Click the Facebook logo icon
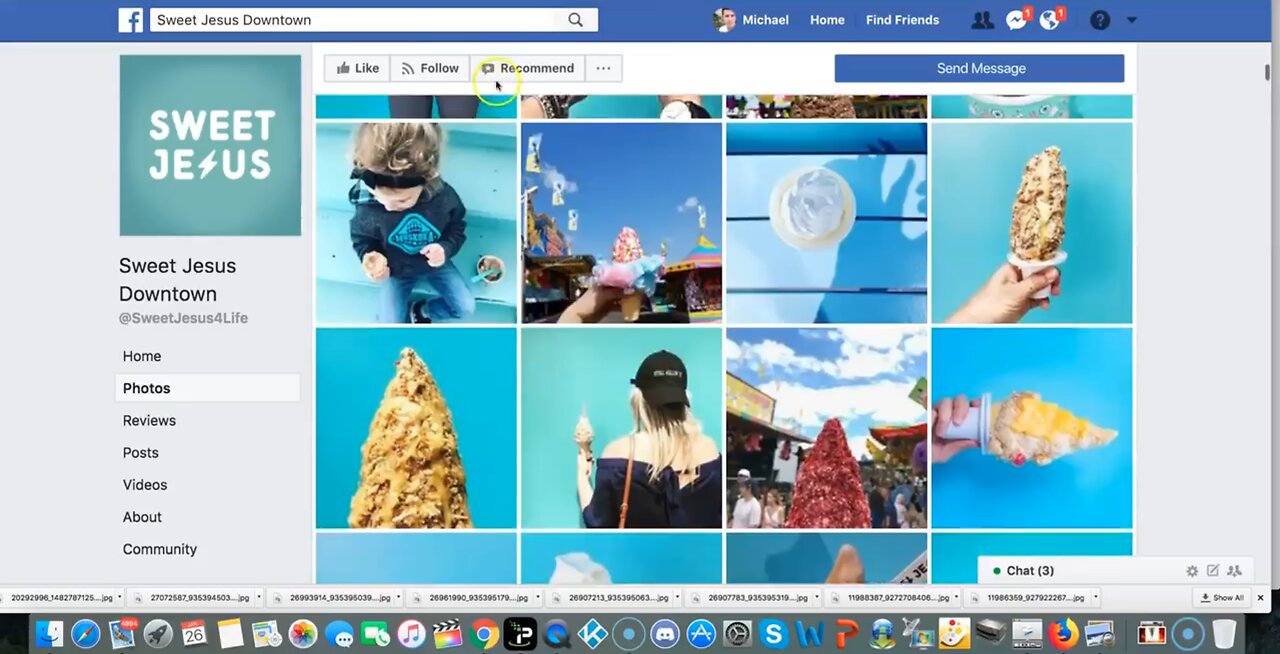The image size is (1280, 654). [x=131, y=20]
